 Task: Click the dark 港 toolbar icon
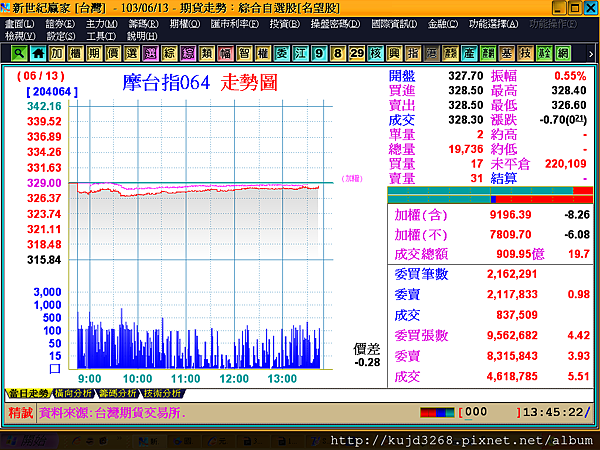point(432,54)
